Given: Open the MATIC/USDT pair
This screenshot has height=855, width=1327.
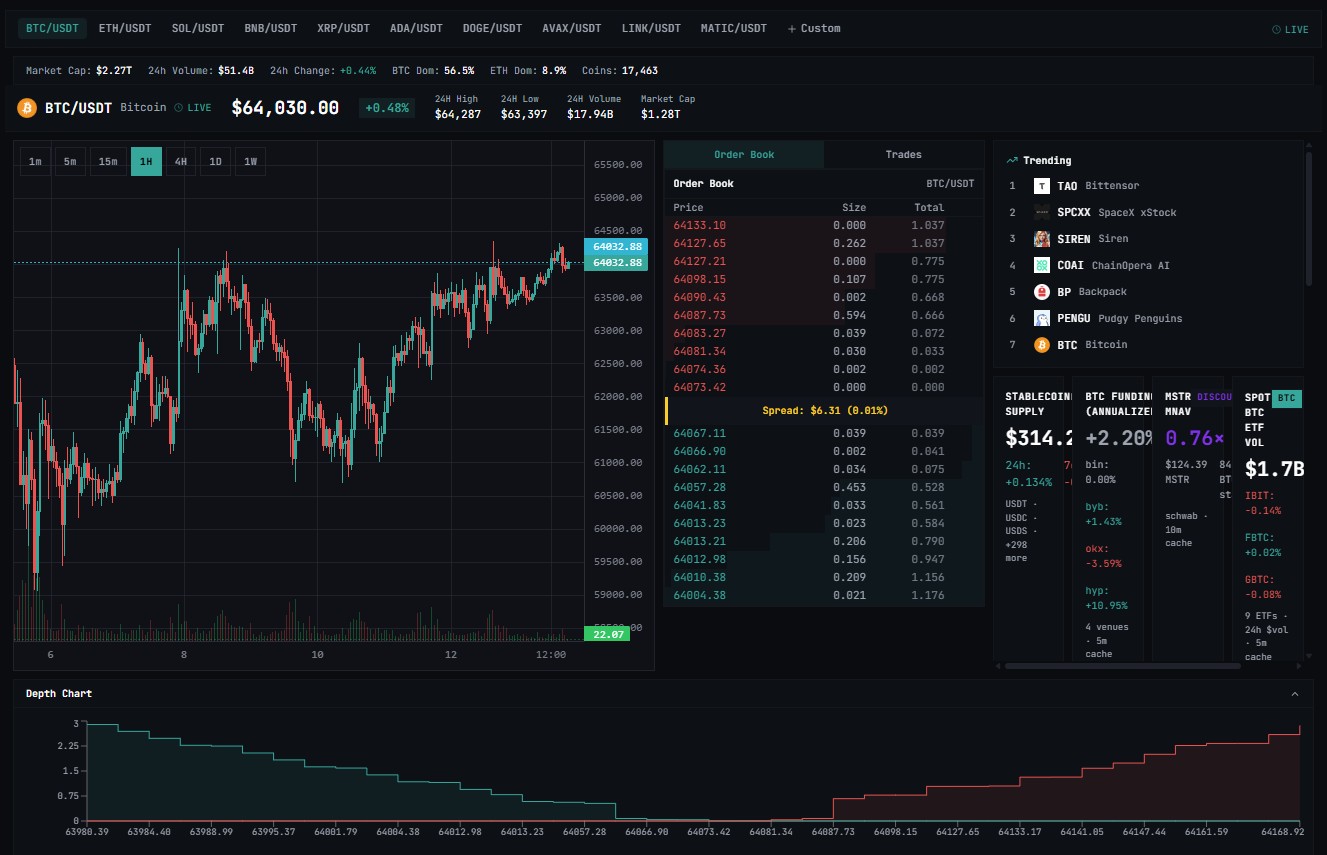Looking at the screenshot, I should [734, 28].
